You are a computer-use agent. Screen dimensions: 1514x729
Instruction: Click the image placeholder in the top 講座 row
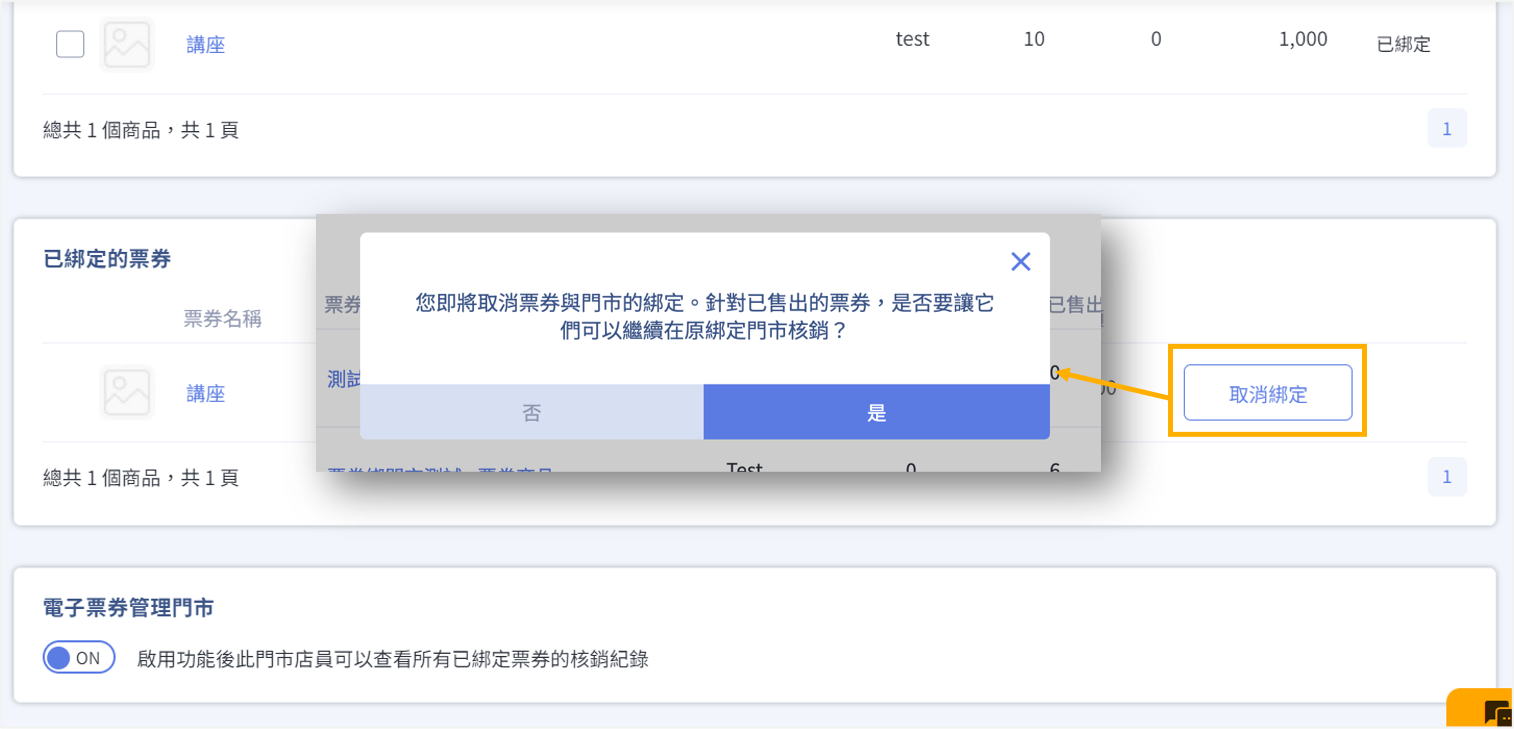(x=127, y=44)
